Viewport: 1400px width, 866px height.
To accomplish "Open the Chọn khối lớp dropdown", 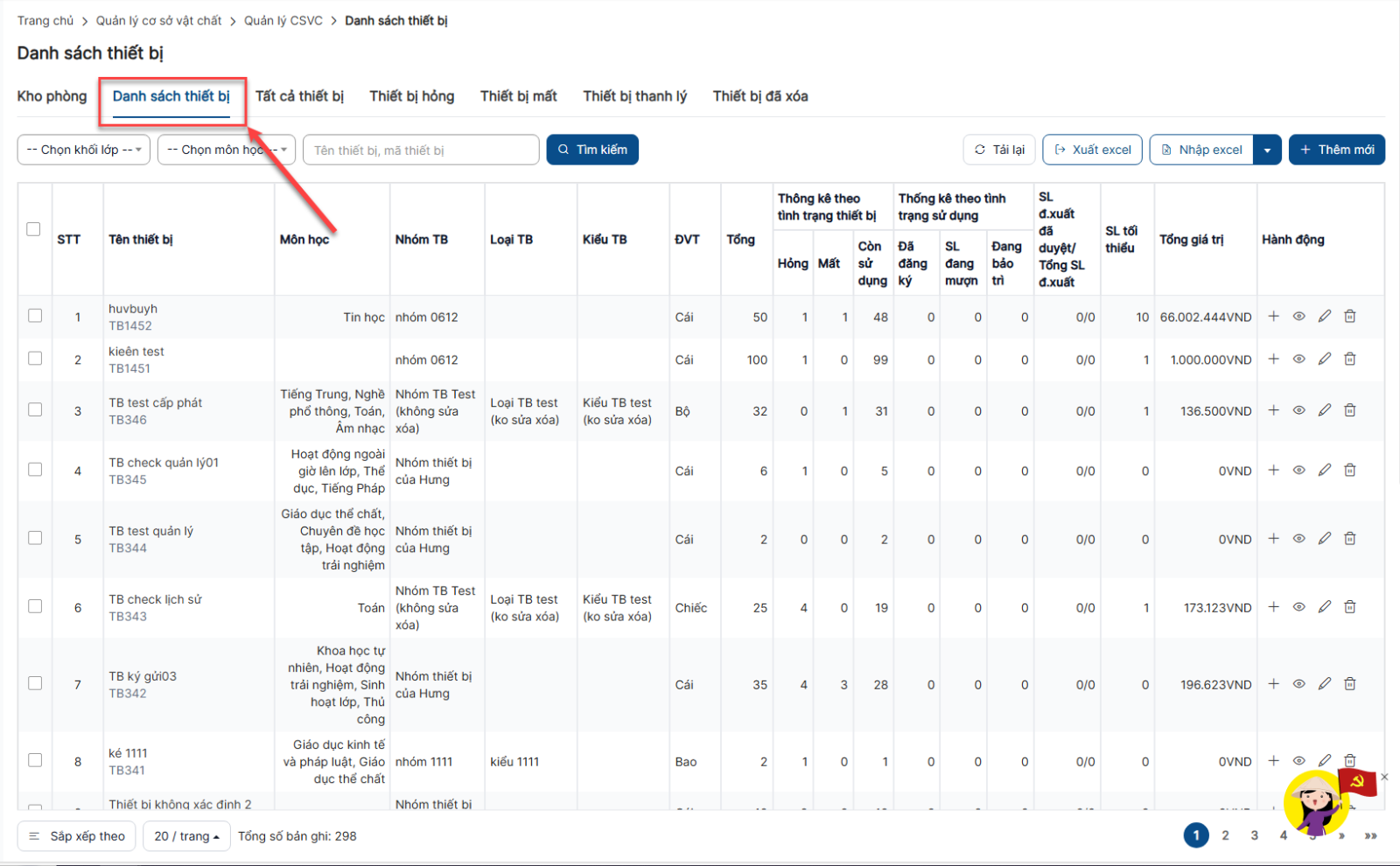I will [84, 150].
